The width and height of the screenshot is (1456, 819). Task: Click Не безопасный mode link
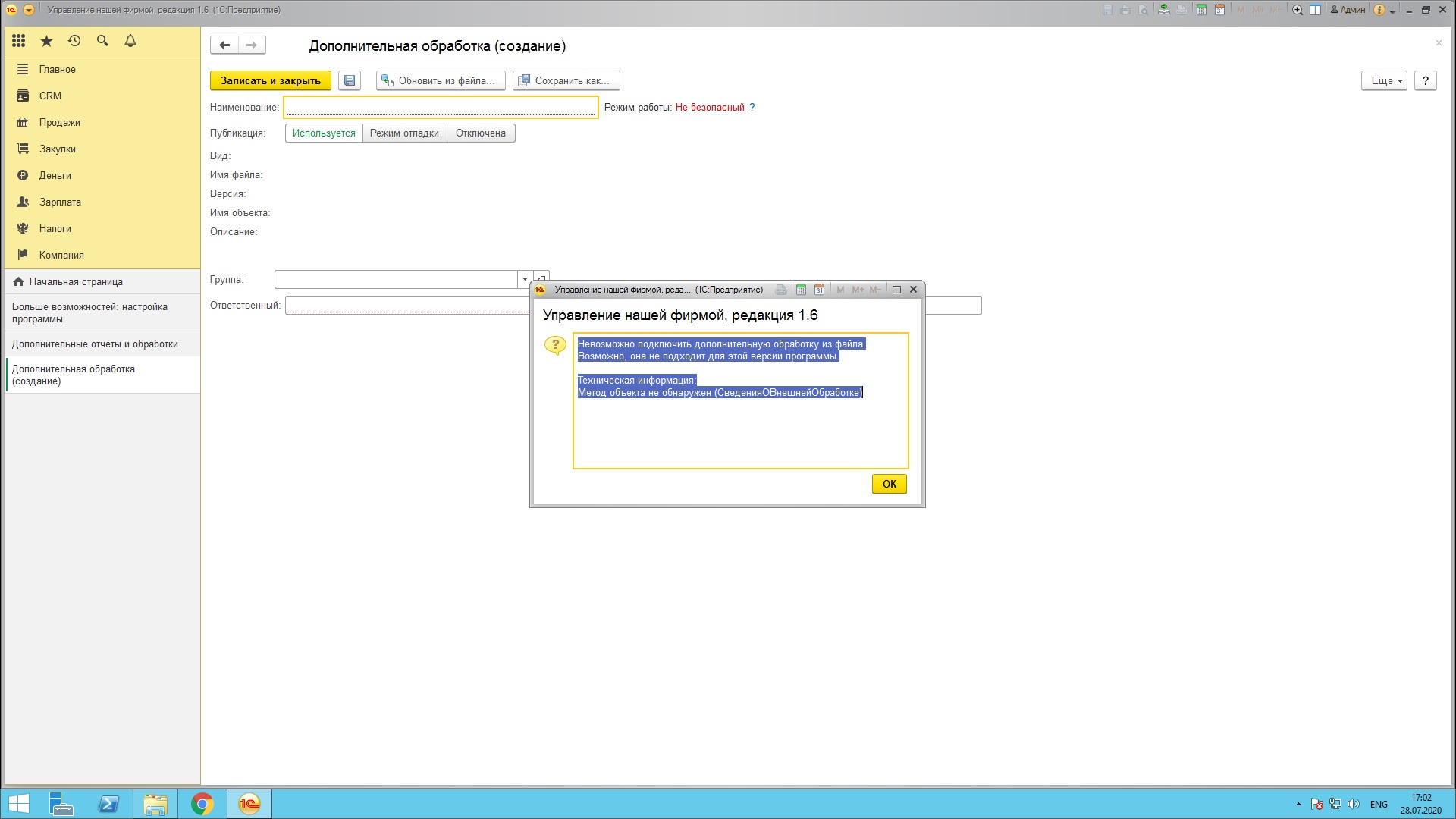(x=710, y=108)
